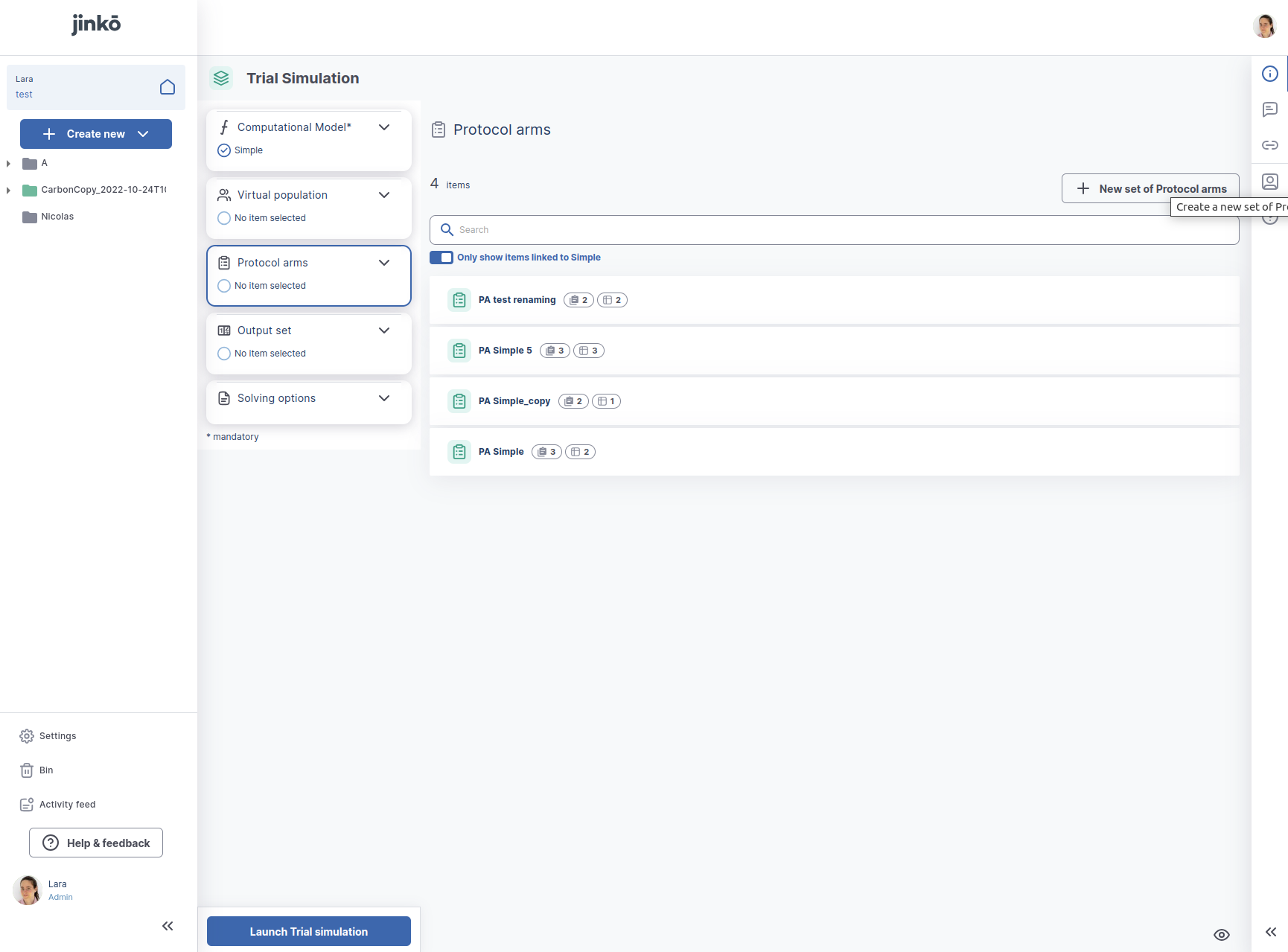
Task: Click the home icon in project header
Action: click(x=168, y=87)
